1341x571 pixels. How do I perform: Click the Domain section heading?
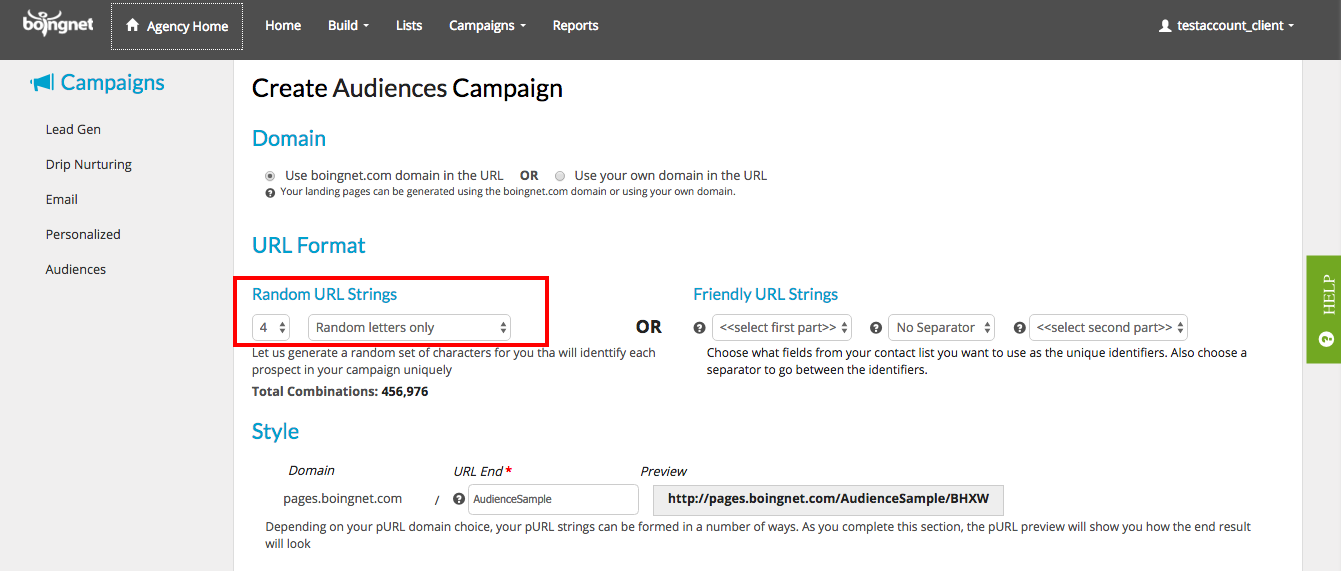click(x=289, y=138)
